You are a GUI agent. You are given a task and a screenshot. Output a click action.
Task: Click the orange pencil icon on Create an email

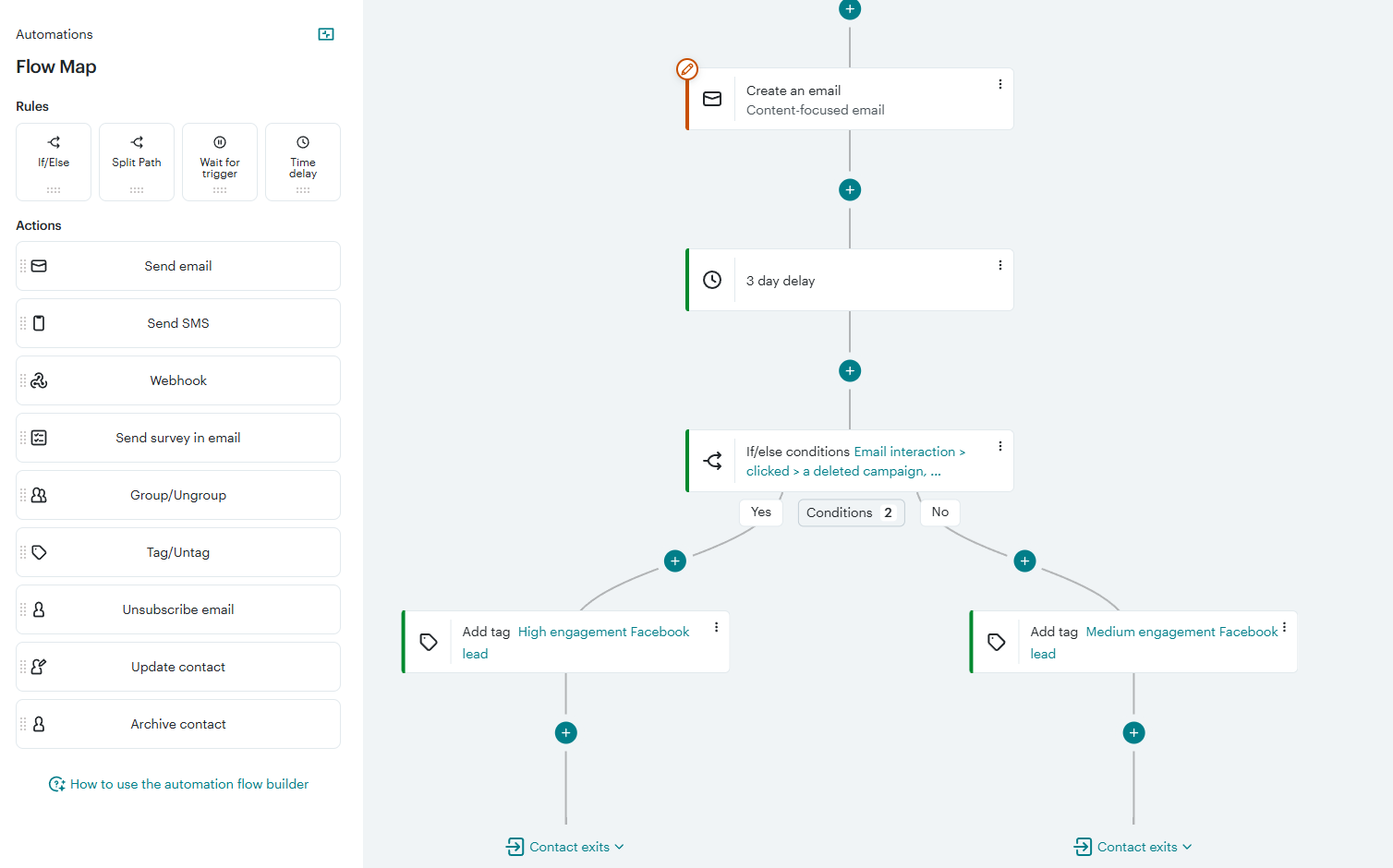[x=687, y=68]
